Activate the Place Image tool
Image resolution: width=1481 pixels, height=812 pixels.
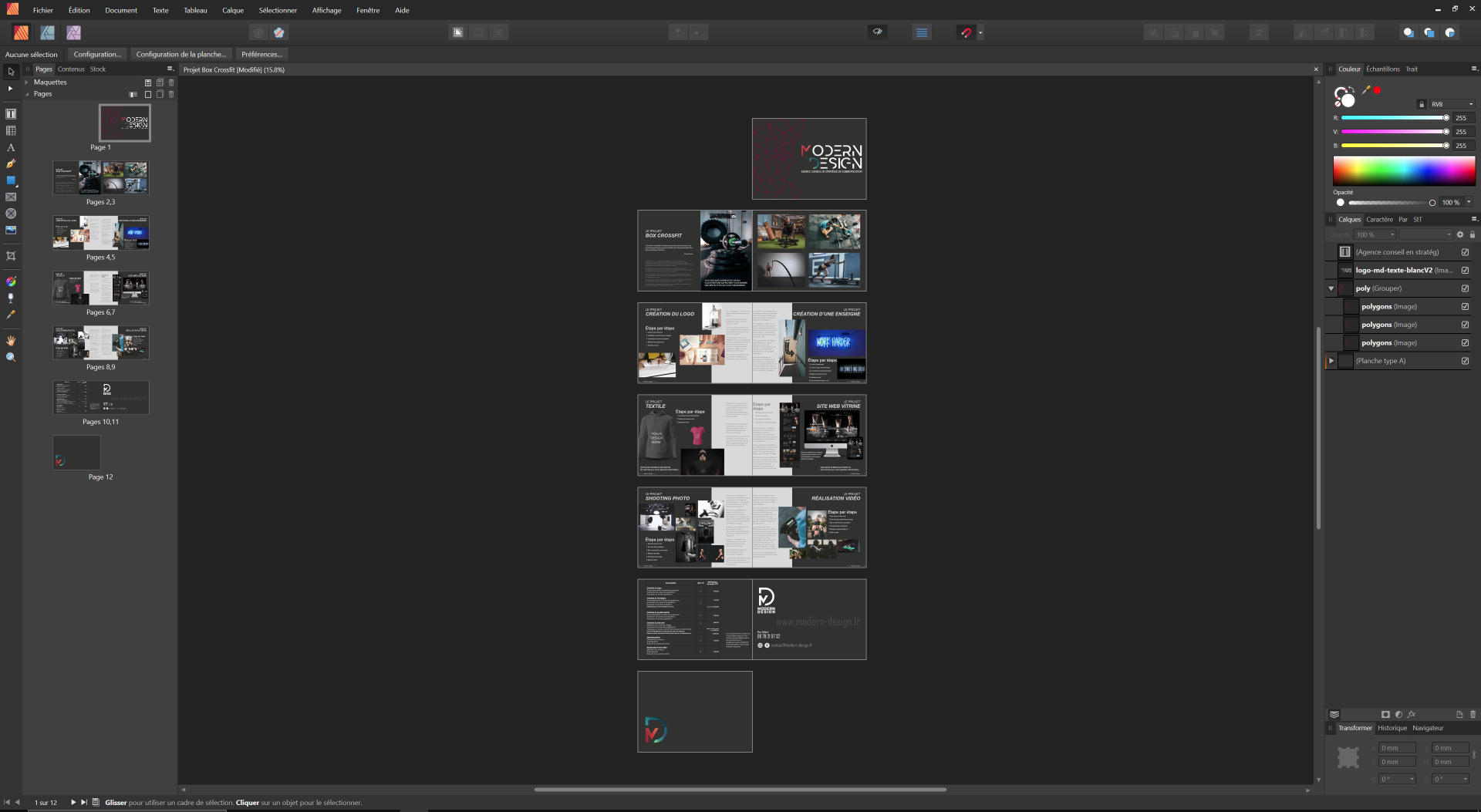[x=11, y=230]
